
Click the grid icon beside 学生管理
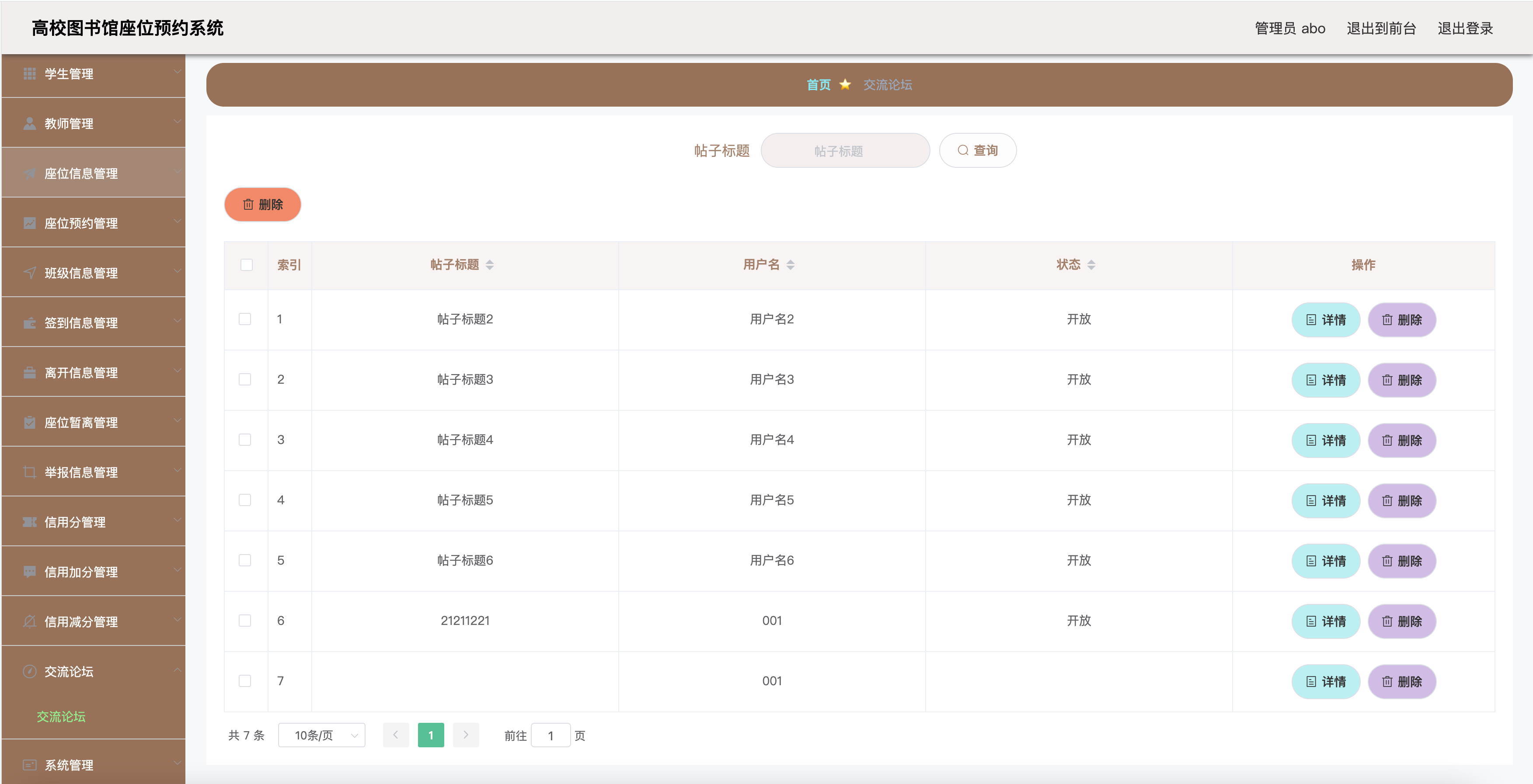tap(30, 74)
